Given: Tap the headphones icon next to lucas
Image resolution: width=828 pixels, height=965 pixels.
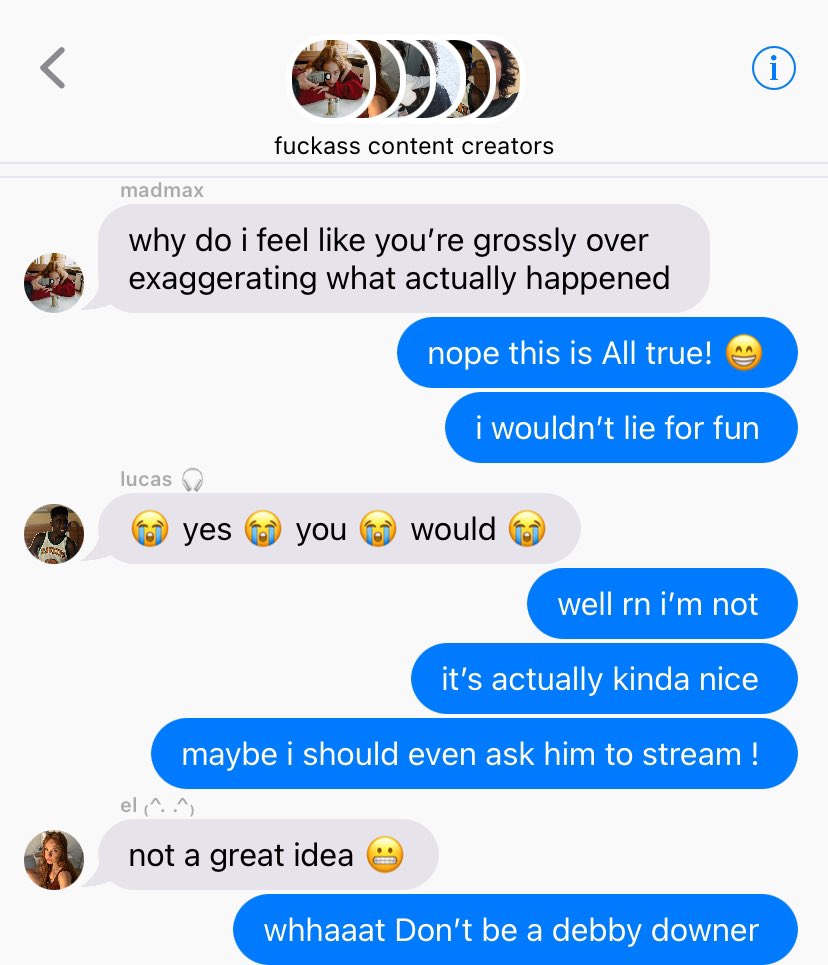Looking at the screenshot, I should click(193, 479).
